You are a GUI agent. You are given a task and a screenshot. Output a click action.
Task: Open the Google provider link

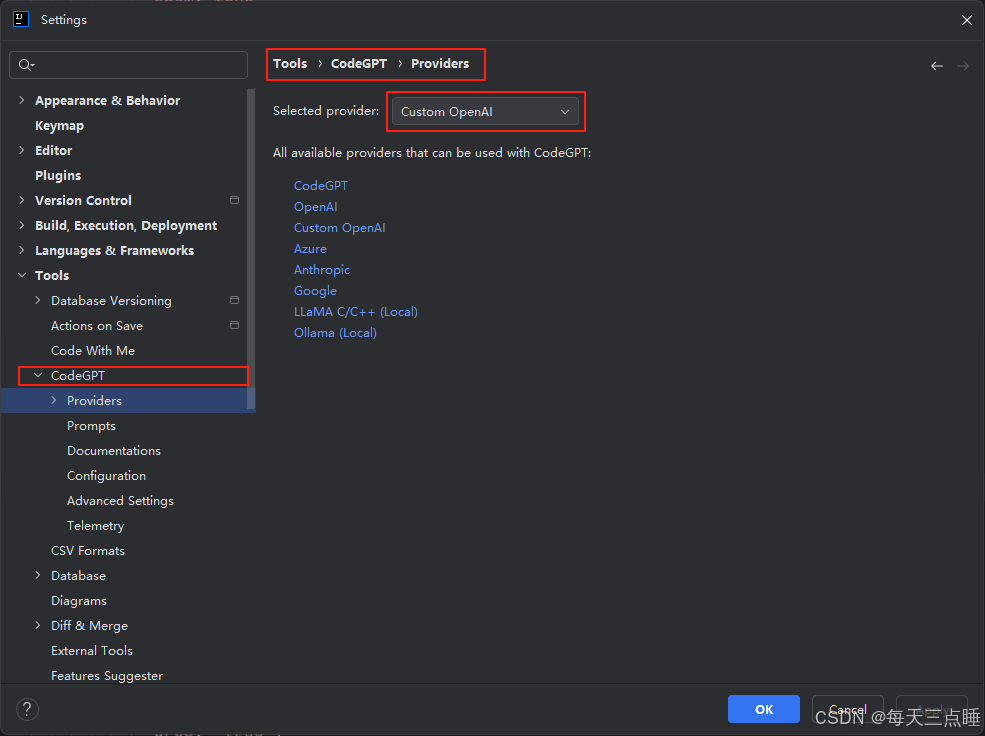coord(315,291)
